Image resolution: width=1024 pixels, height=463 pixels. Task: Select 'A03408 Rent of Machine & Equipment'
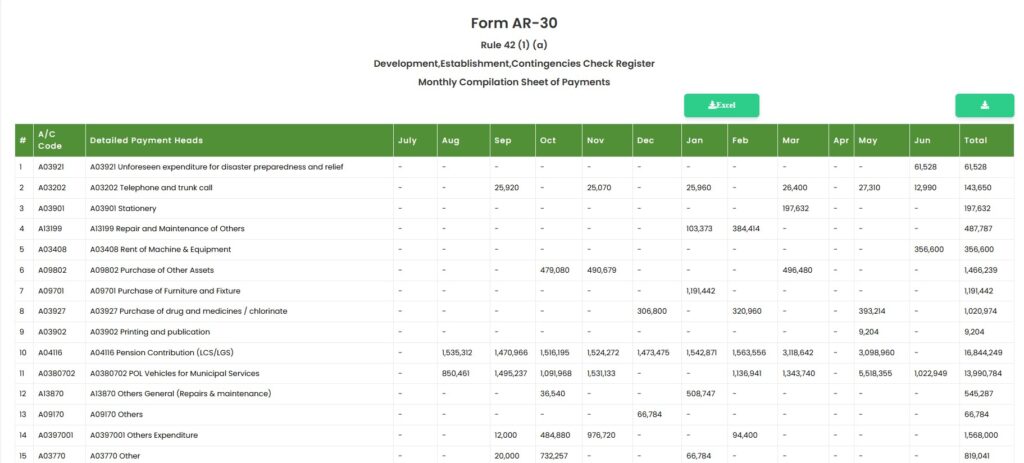161,249
